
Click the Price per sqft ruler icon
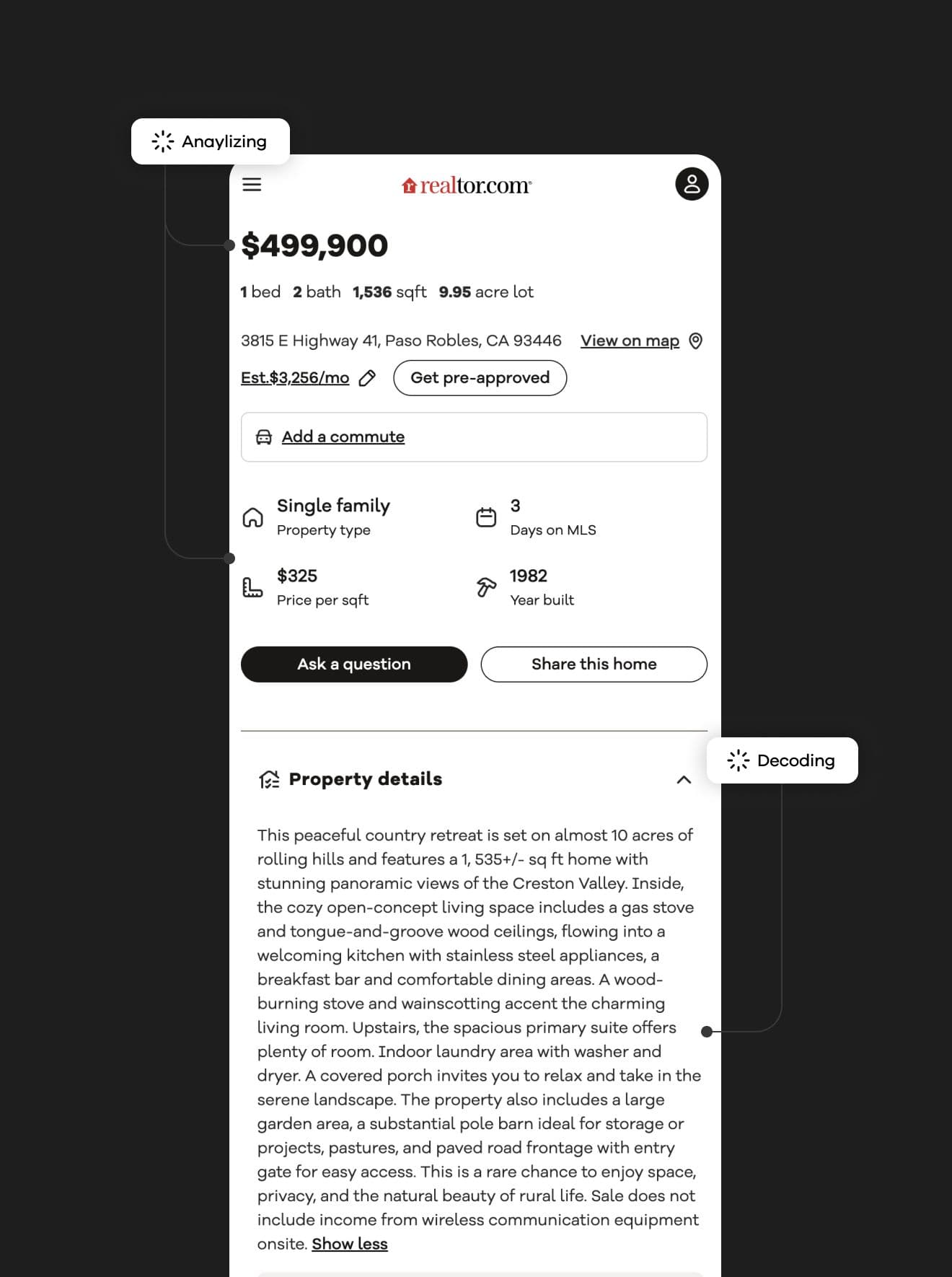pyautogui.click(x=252, y=587)
